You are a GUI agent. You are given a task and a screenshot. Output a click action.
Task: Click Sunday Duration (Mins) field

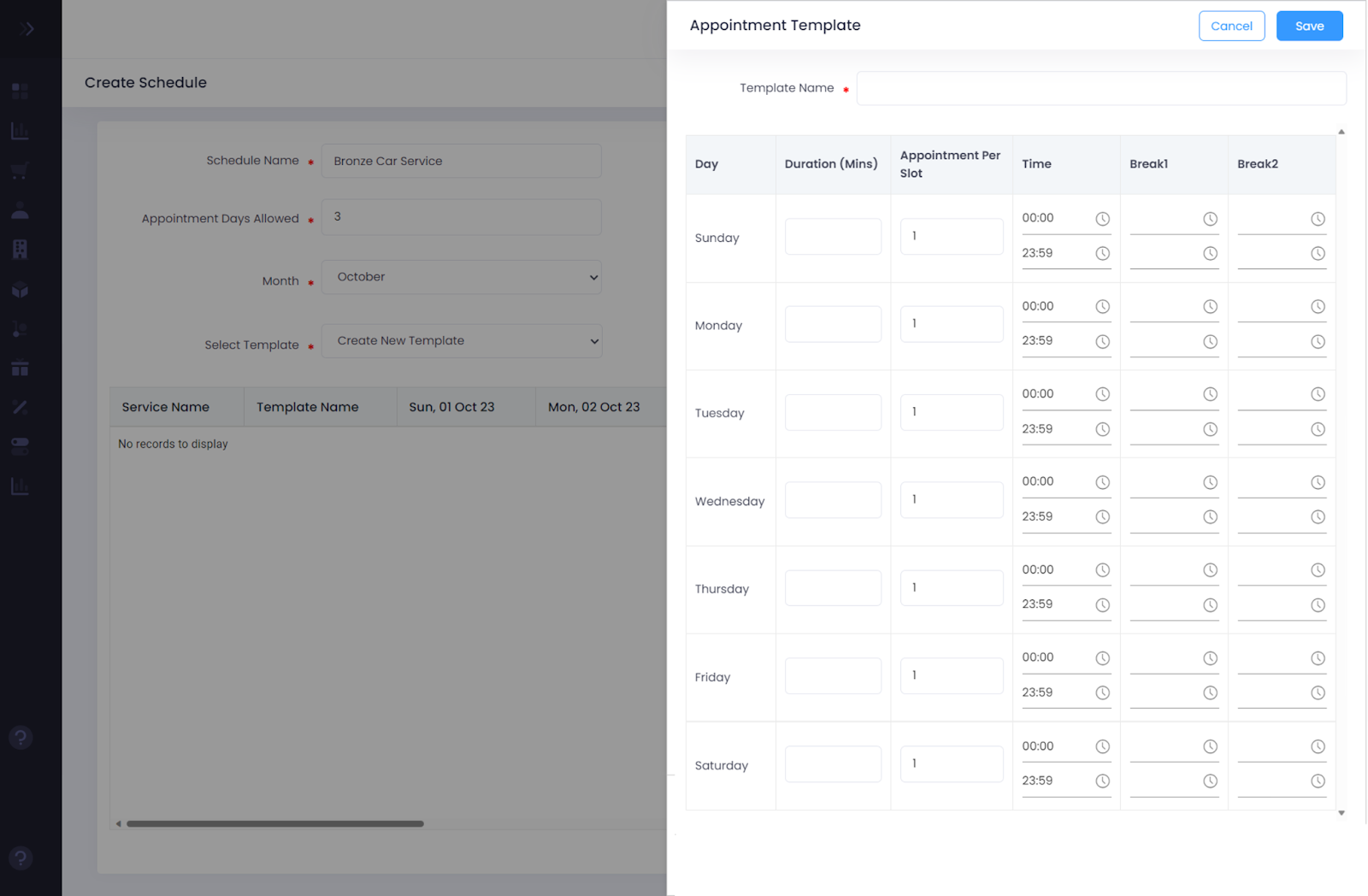[x=833, y=237]
